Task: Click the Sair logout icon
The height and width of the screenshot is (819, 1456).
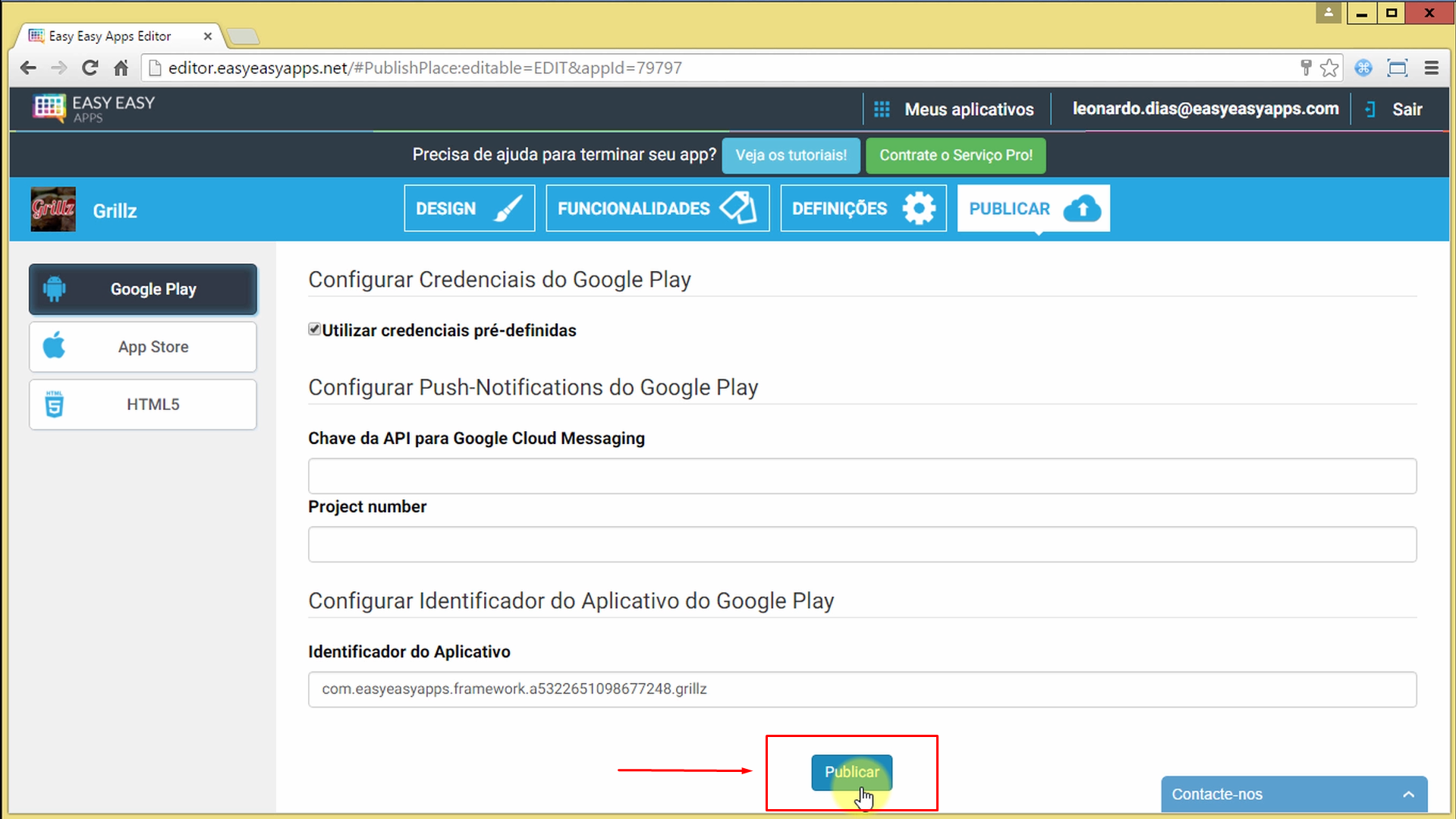Action: [x=1369, y=109]
